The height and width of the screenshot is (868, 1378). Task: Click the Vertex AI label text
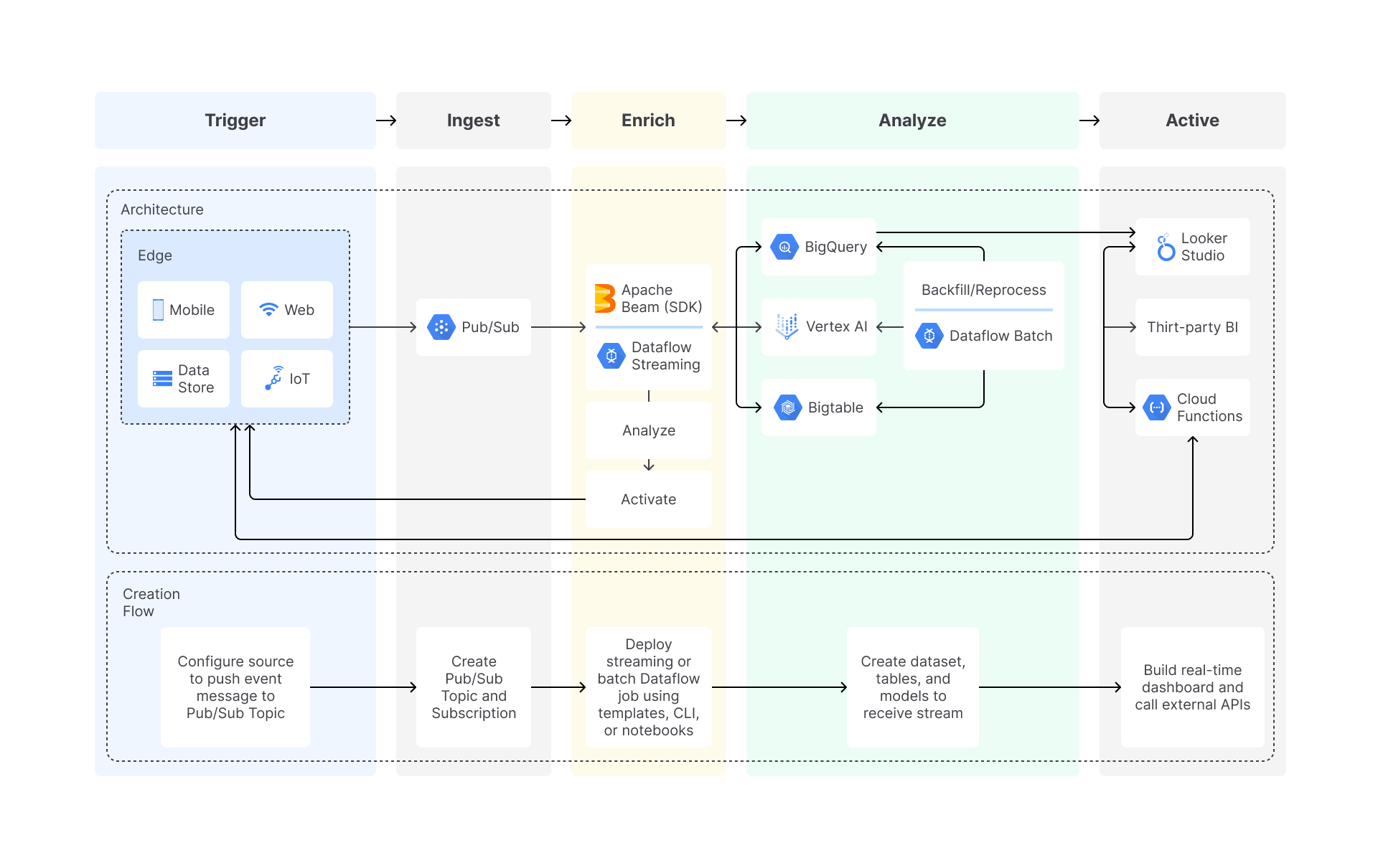tap(837, 327)
